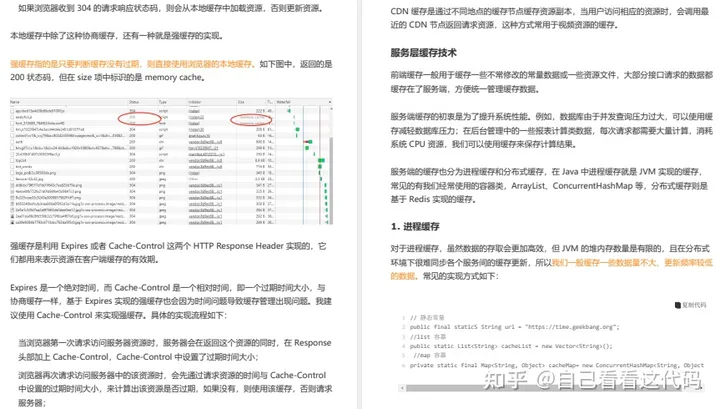The width and height of the screenshot is (720, 409).
Task: Click the code comment //map 容器
Action: [x=429, y=355]
